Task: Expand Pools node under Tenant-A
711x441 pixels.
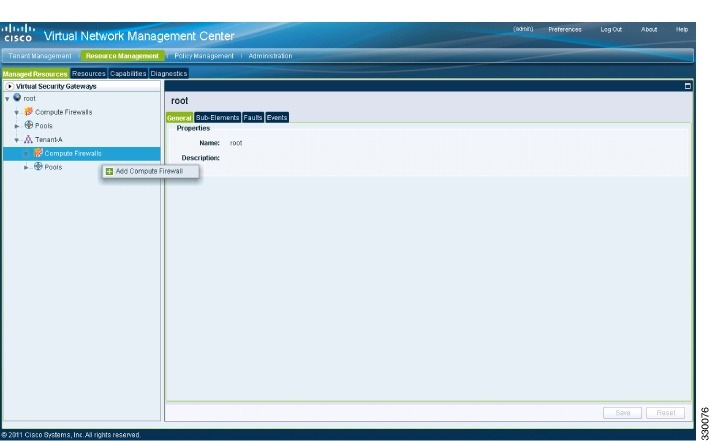Action: point(26,167)
